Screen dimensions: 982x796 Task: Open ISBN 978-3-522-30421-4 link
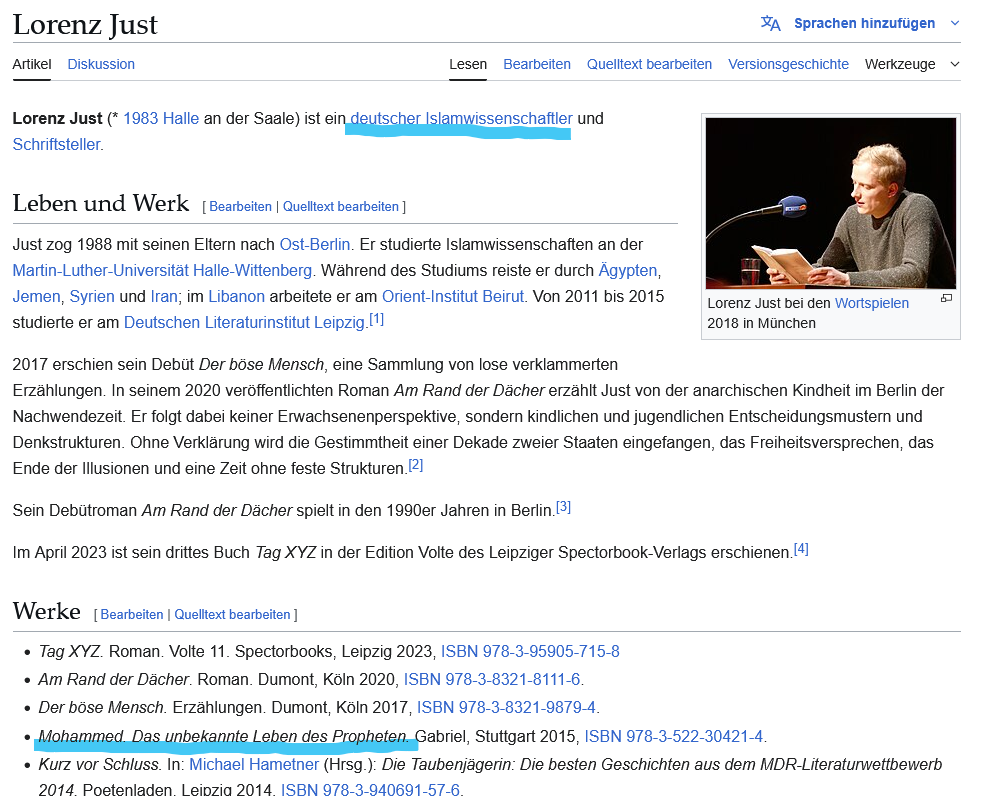tap(674, 737)
